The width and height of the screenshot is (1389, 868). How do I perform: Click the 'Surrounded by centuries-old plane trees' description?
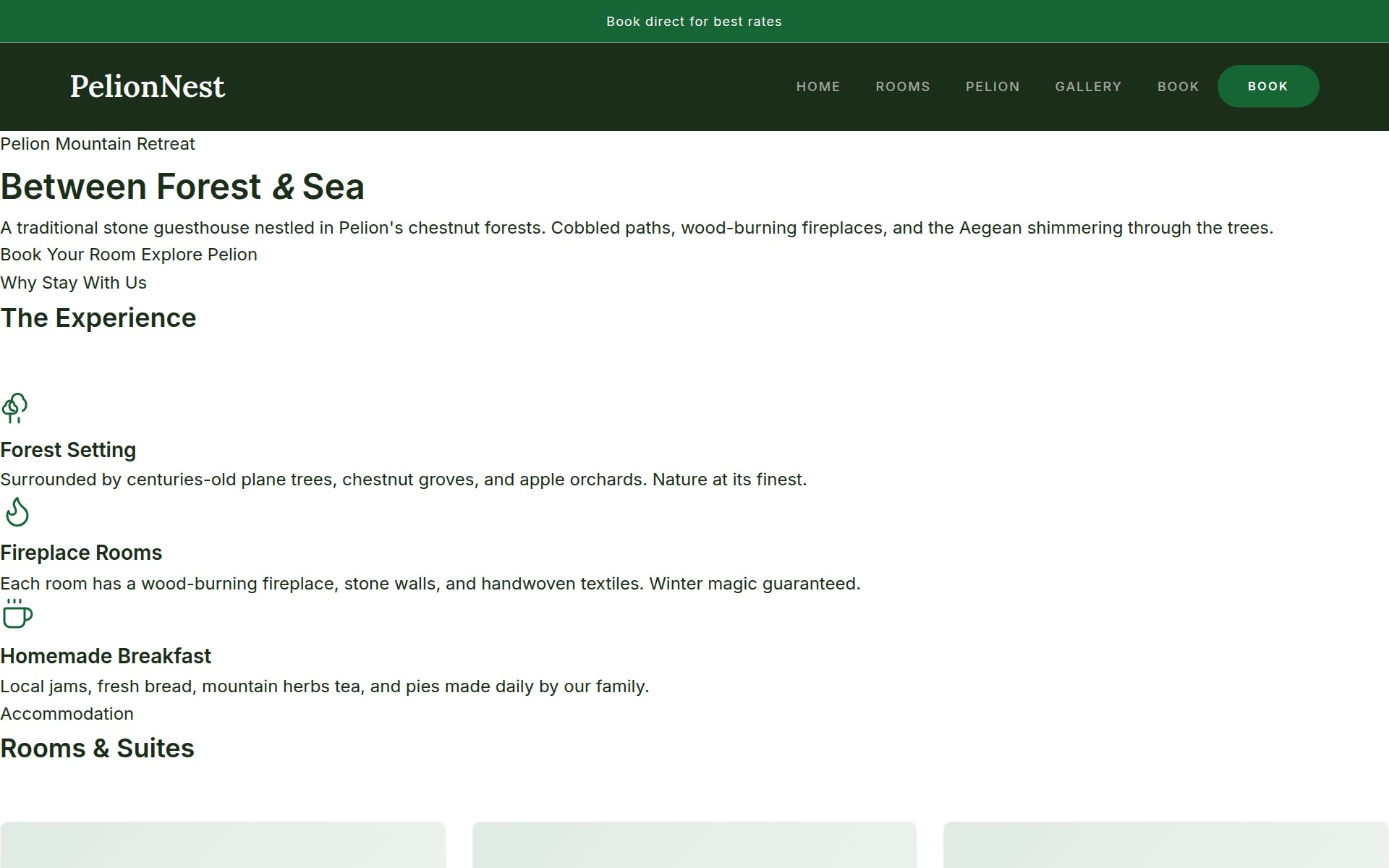[x=404, y=480]
